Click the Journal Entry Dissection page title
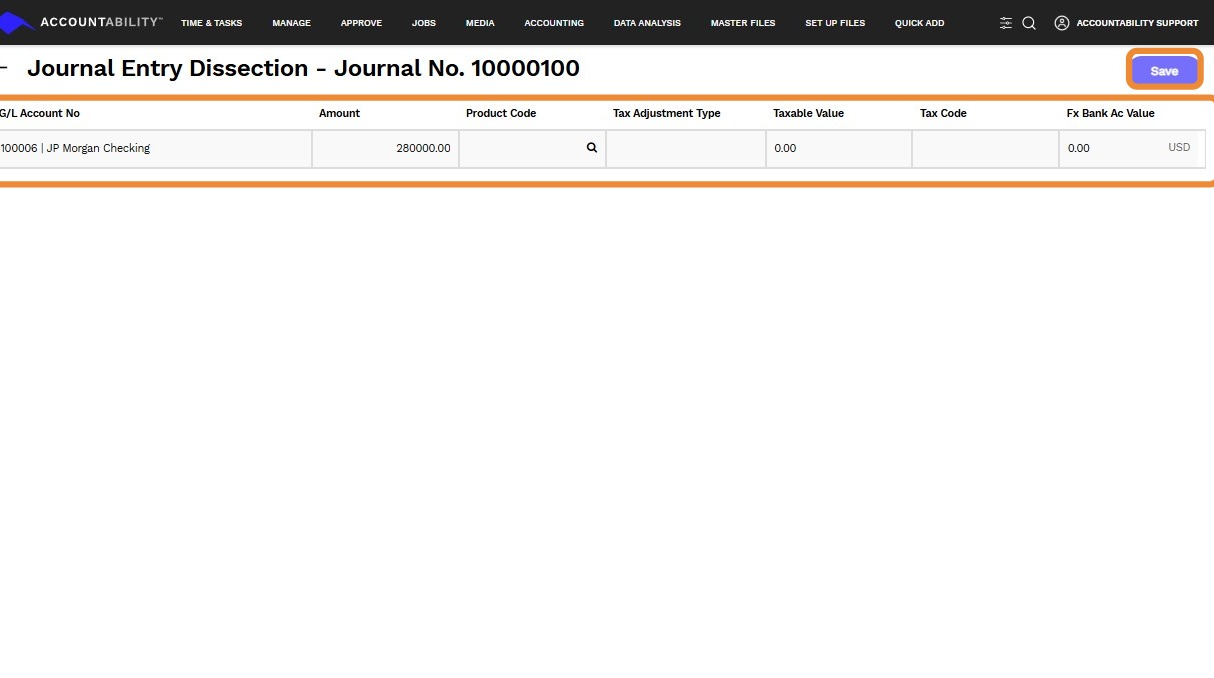1214x678 pixels. coord(303,68)
